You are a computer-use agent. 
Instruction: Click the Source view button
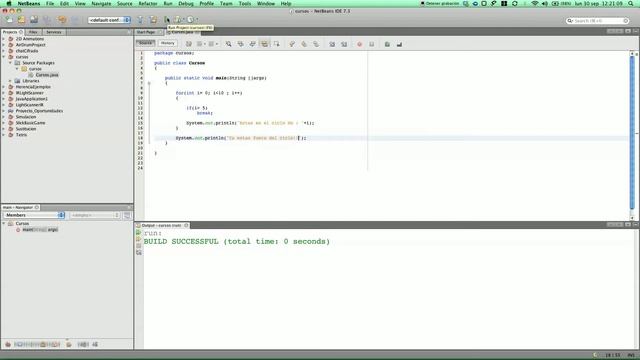[145, 43]
